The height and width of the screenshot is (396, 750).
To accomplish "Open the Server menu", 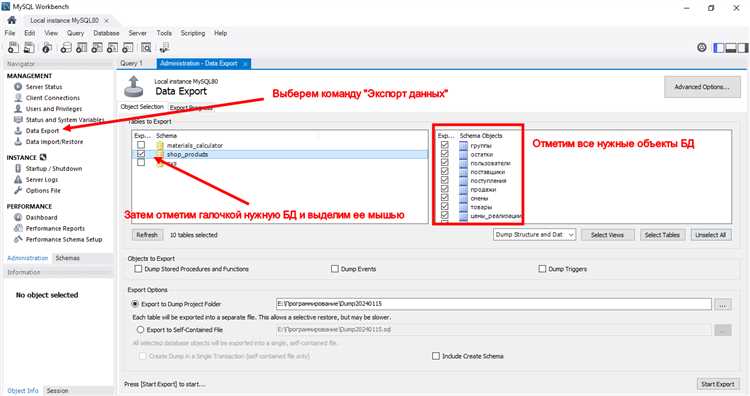I will pyautogui.click(x=137, y=33).
